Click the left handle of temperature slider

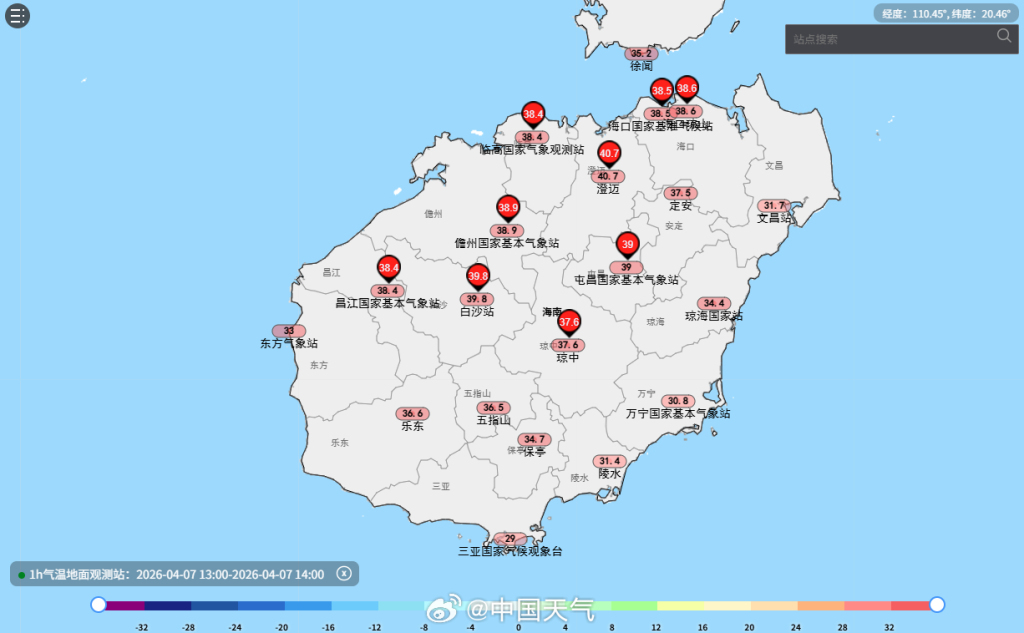(98, 604)
